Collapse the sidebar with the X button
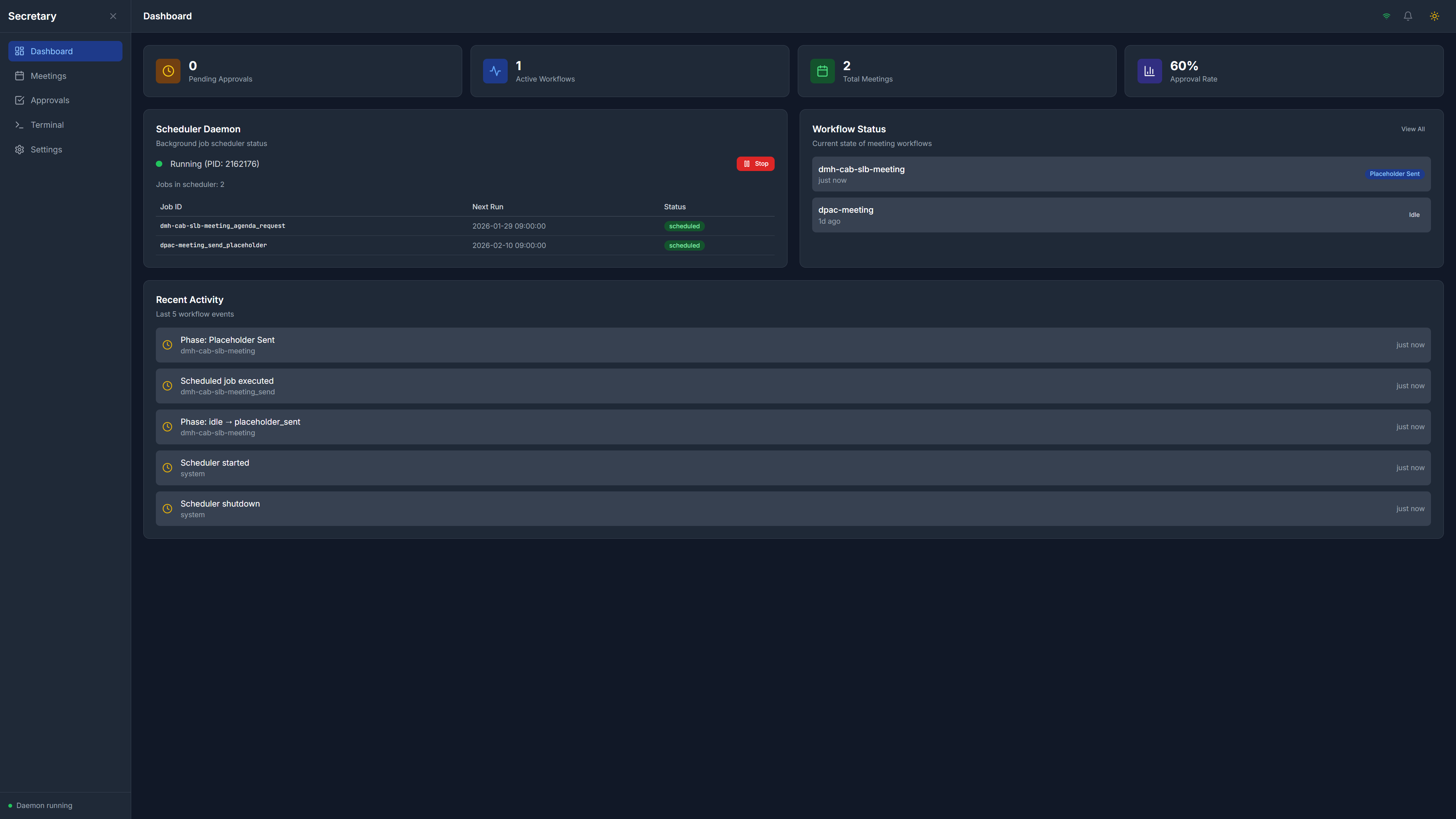This screenshot has width=1456, height=819. [113, 16]
